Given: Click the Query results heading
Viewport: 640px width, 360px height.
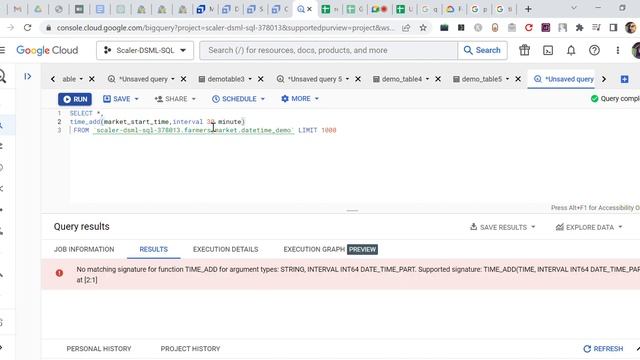Looking at the screenshot, I should click(x=82, y=227).
